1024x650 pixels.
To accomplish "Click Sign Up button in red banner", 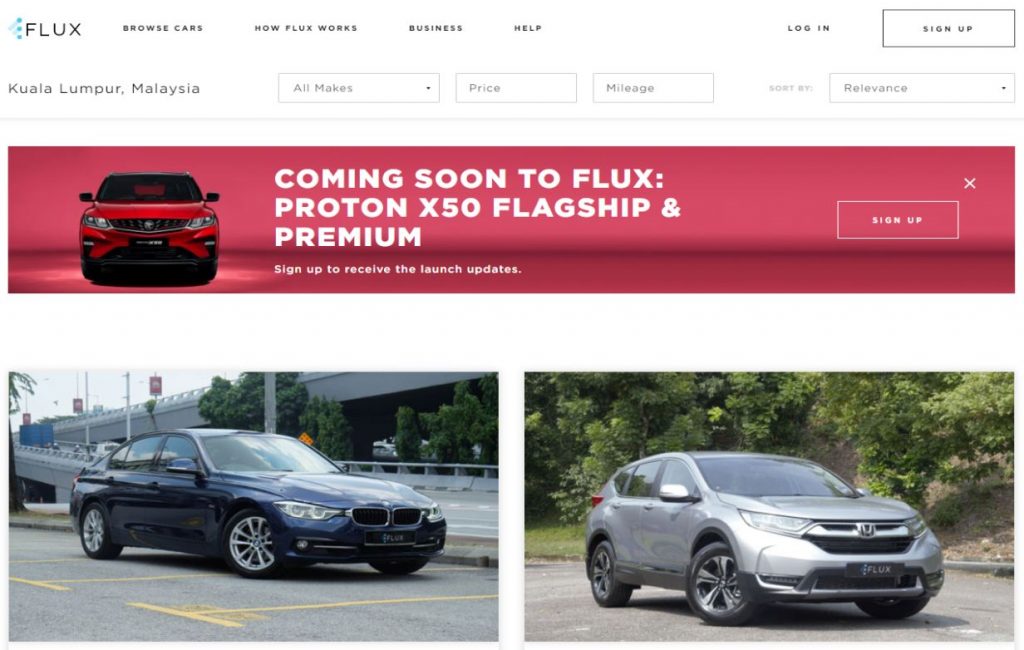I will (897, 220).
